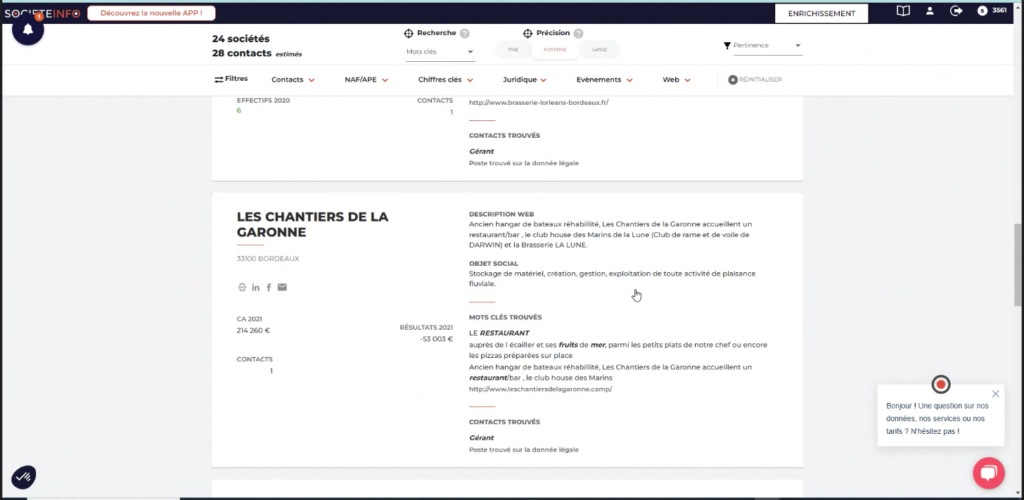
Task: Set precision to Fine
Action: click(513, 49)
